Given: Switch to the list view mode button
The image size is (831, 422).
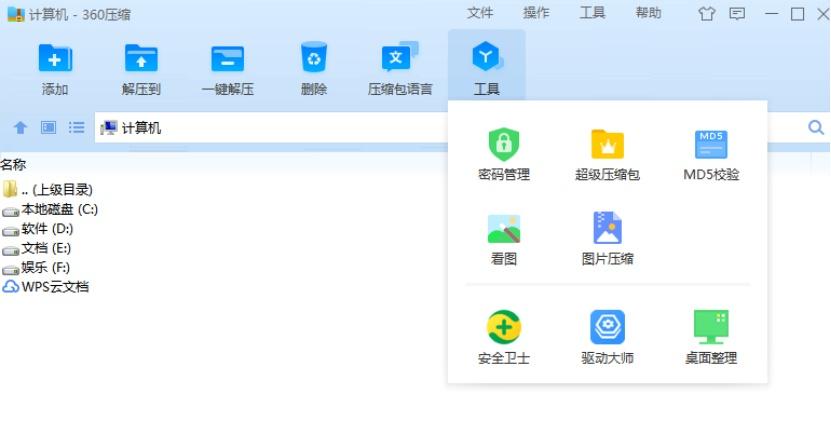Looking at the screenshot, I should [76, 127].
